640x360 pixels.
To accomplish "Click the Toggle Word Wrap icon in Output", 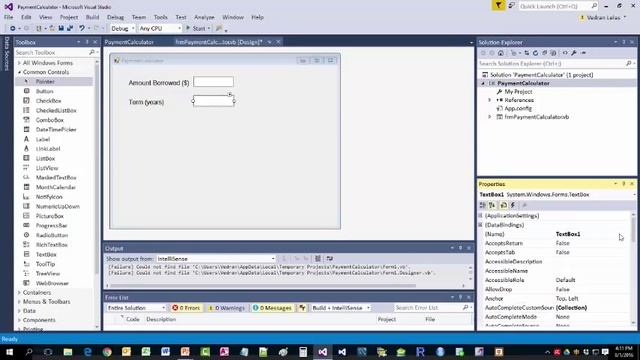I will click(x=330, y=259).
